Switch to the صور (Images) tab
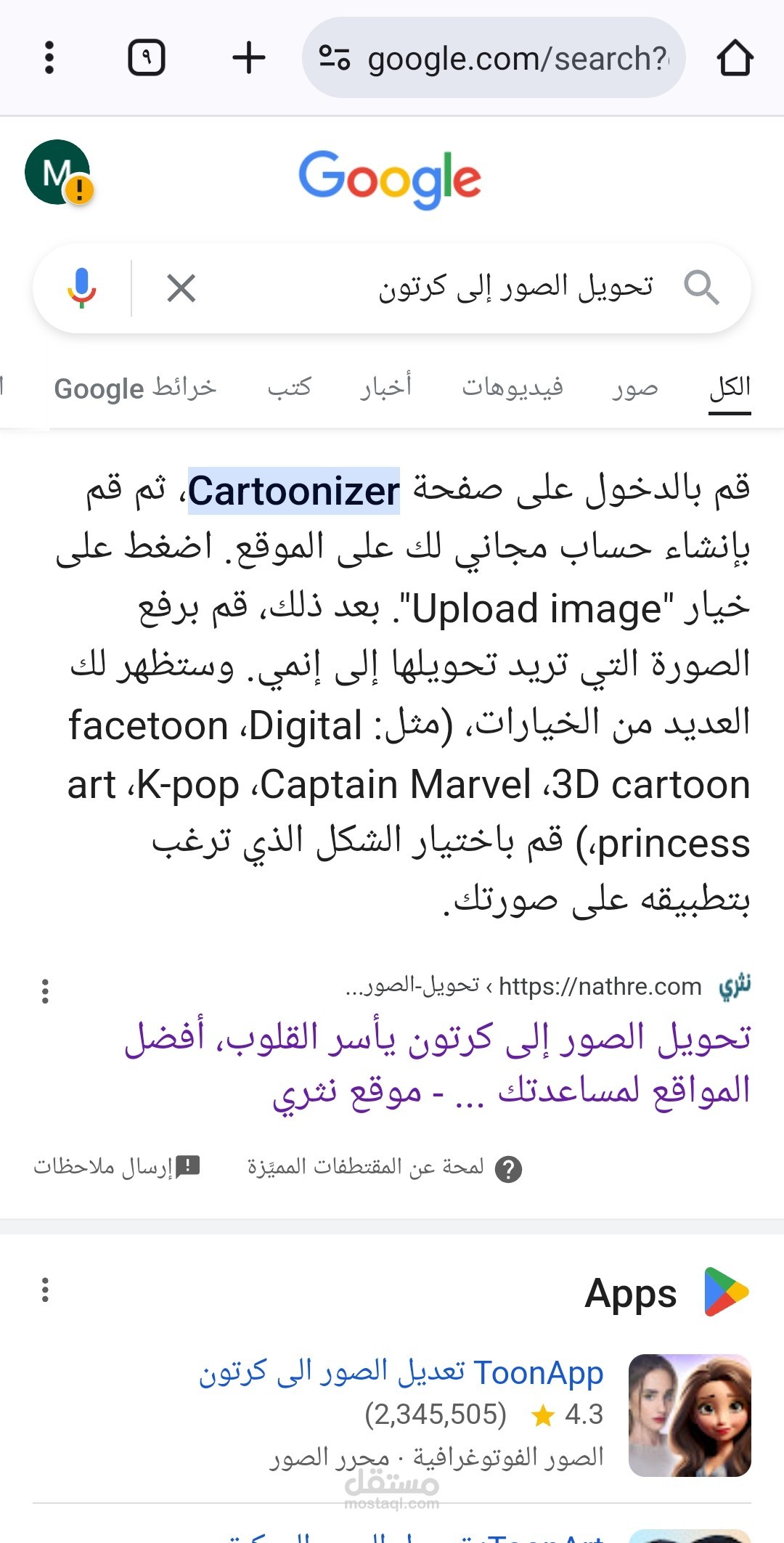The image size is (784, 1543). (634, 388)
